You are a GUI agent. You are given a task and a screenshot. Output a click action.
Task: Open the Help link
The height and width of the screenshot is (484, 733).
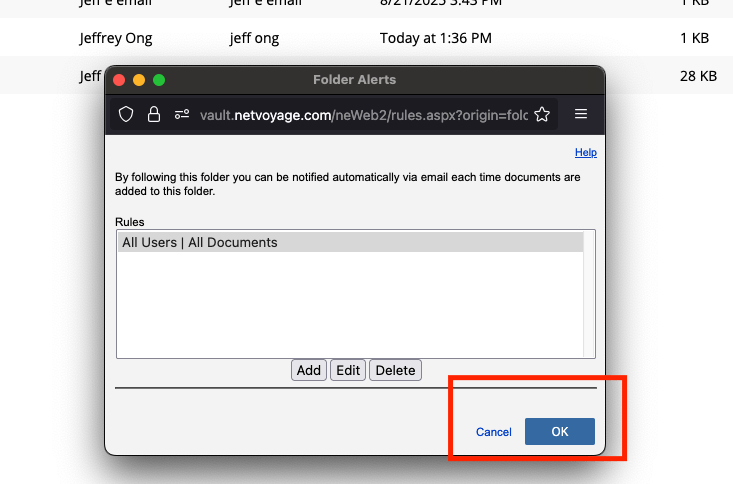pos(586,152)
